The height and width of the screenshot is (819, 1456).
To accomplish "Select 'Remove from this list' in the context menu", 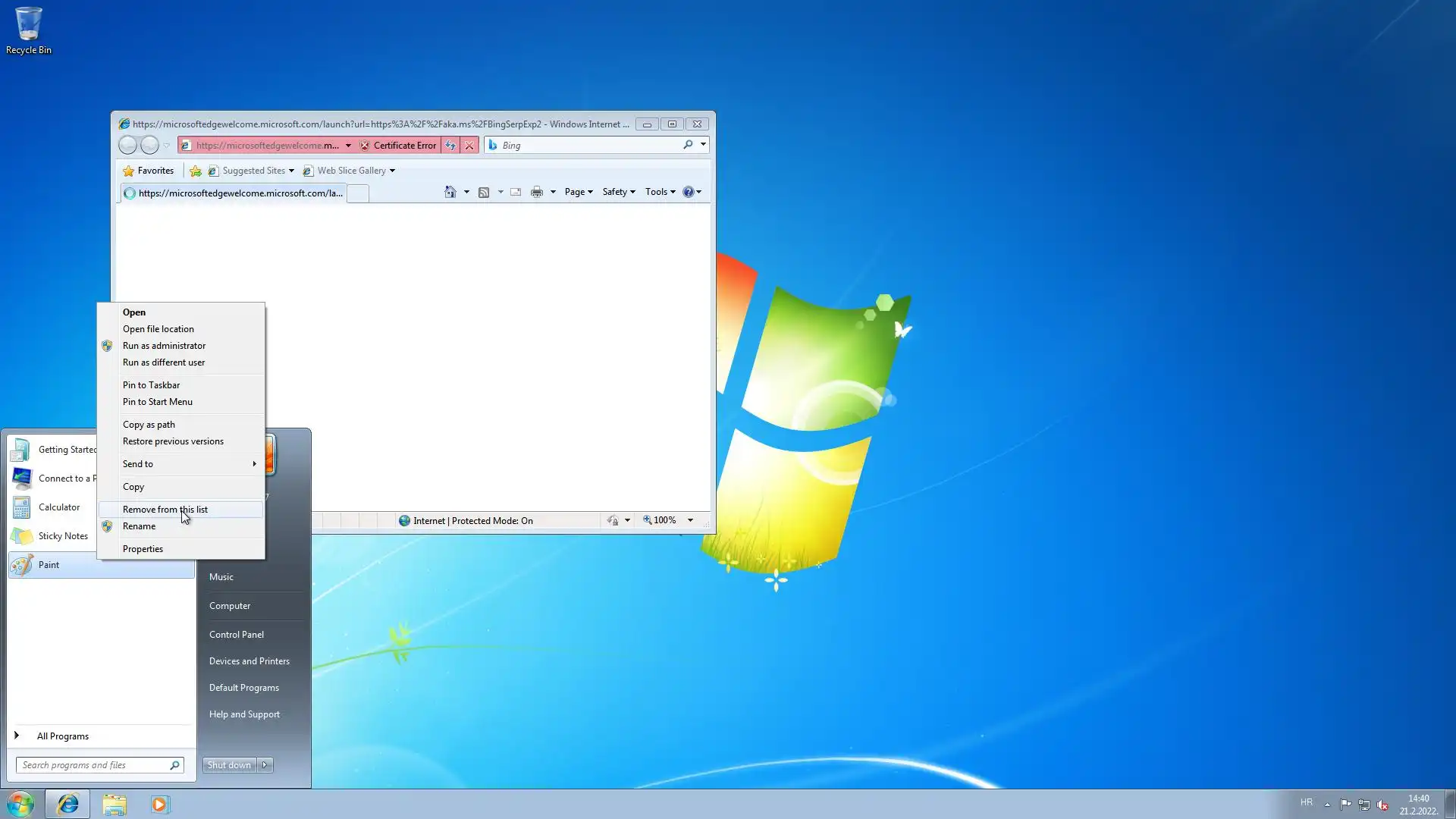I will click(165, 510).
